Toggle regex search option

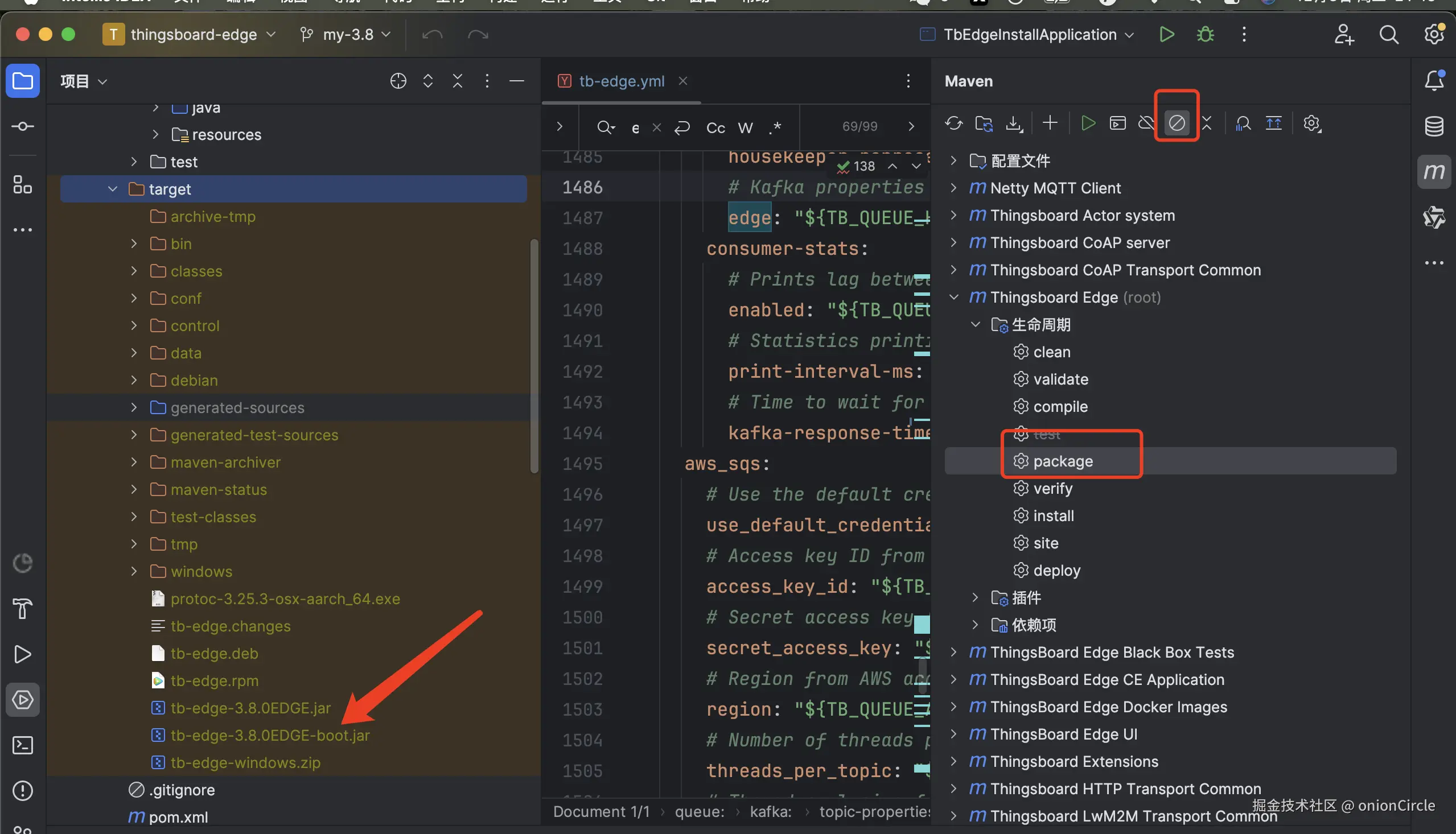pos(775,127)
